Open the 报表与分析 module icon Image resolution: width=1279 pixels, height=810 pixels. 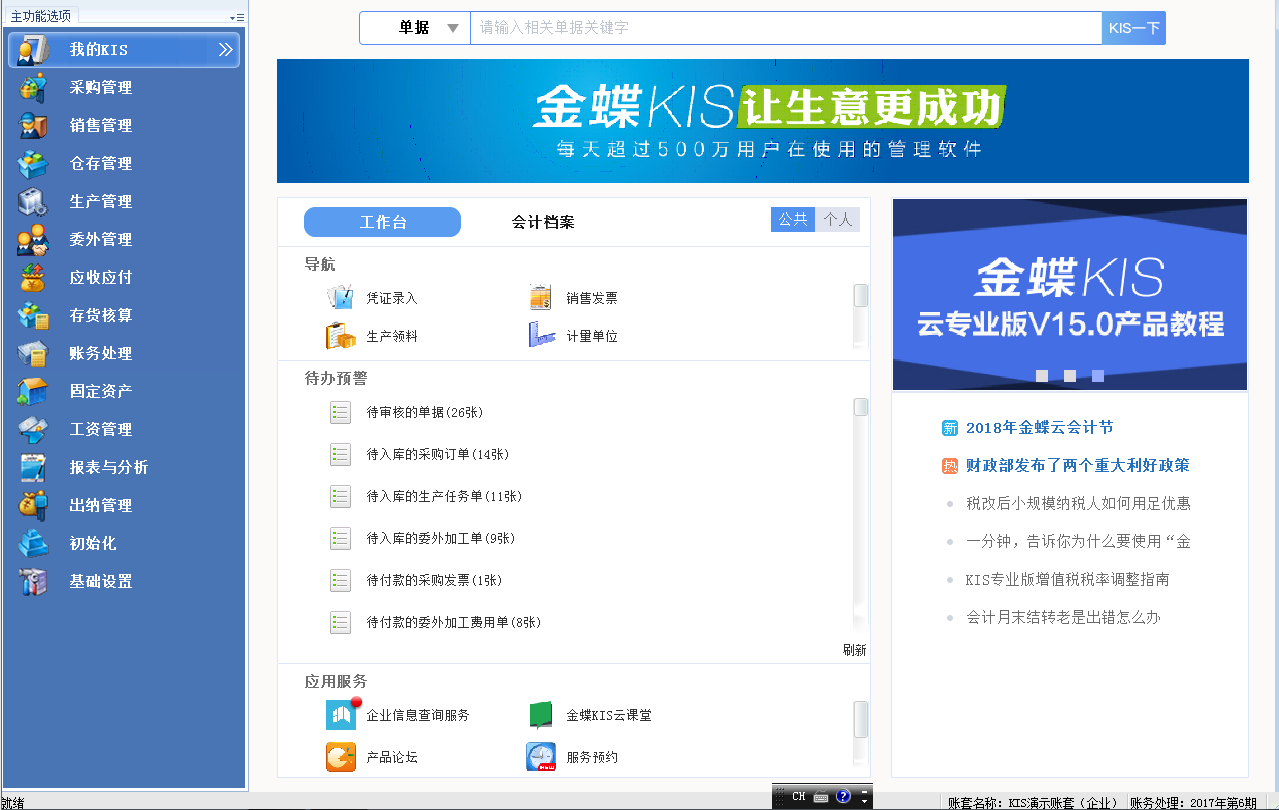click(33, 467)
